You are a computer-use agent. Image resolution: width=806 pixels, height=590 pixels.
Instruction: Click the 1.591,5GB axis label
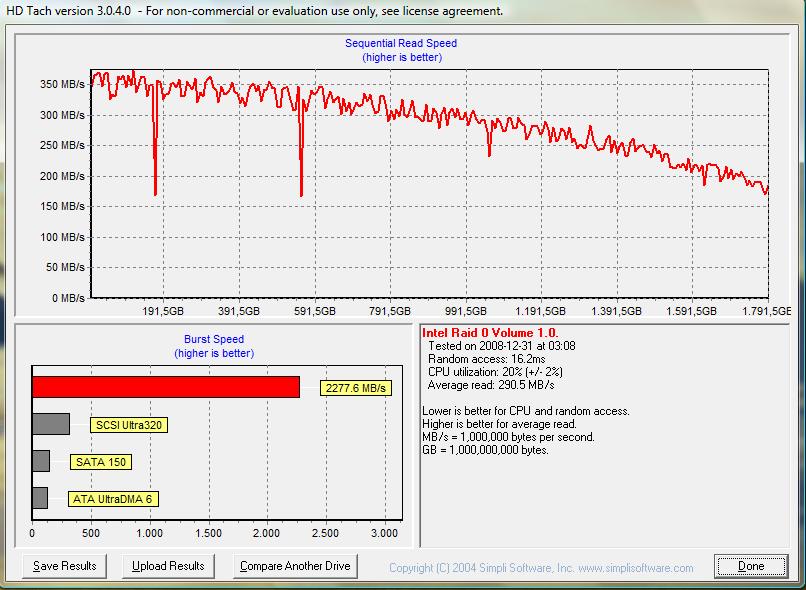coord(691,311)
